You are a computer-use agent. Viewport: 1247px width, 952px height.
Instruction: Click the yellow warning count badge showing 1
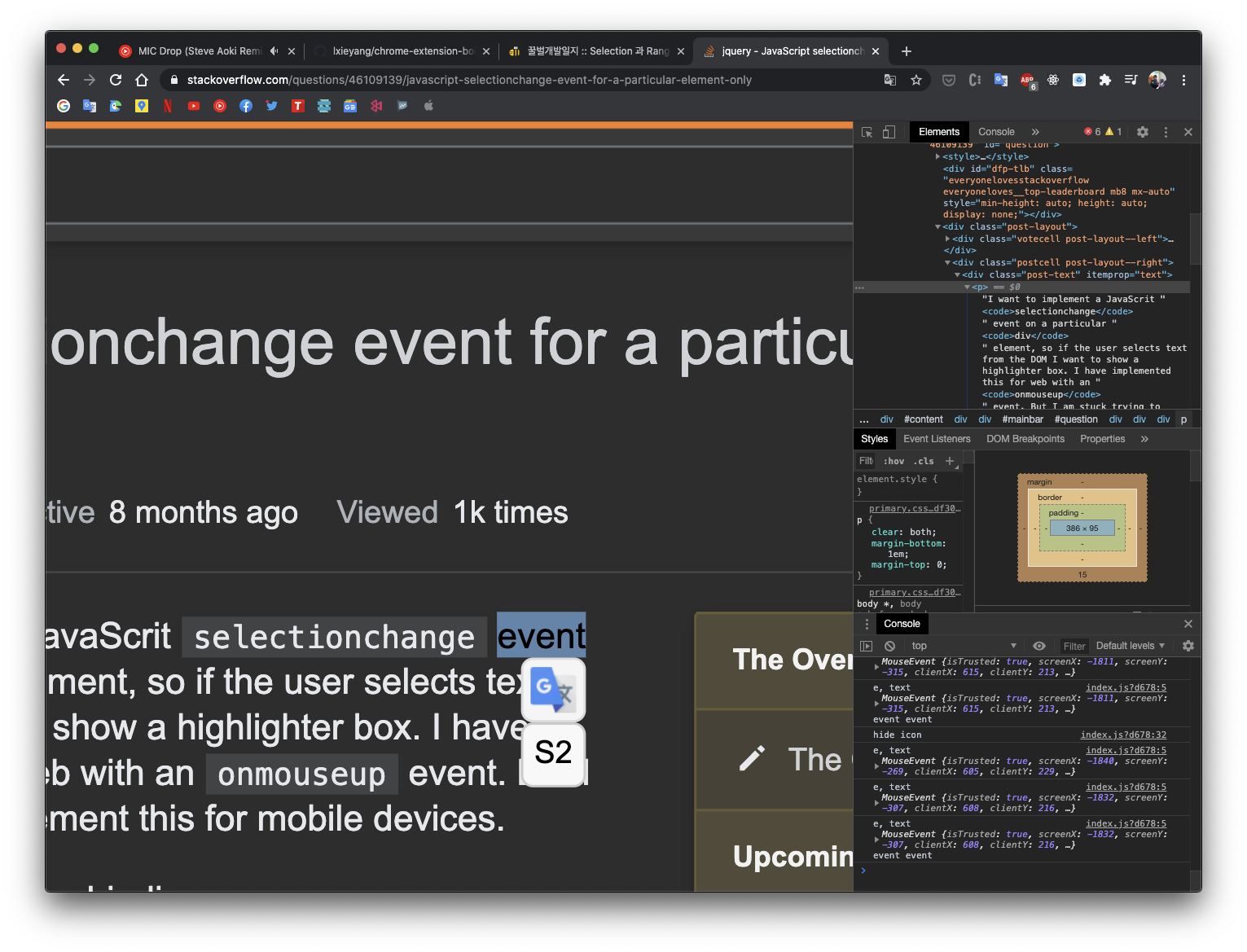(x=1113, y=132)
